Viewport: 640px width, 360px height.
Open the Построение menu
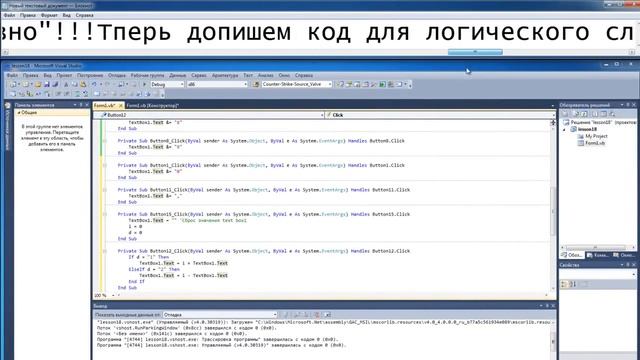tap(90, 76)
